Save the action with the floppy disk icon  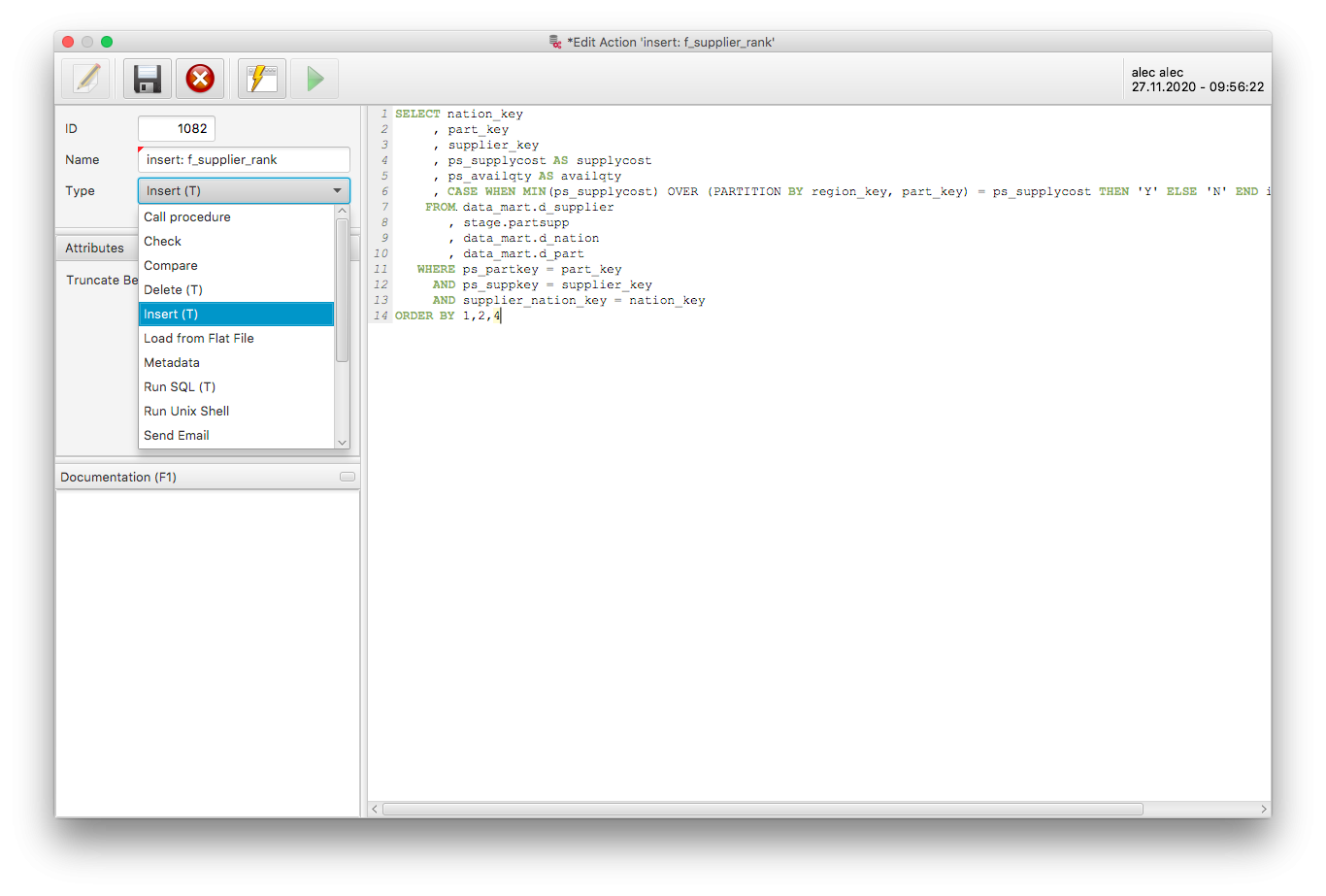[x=148, y=79]
